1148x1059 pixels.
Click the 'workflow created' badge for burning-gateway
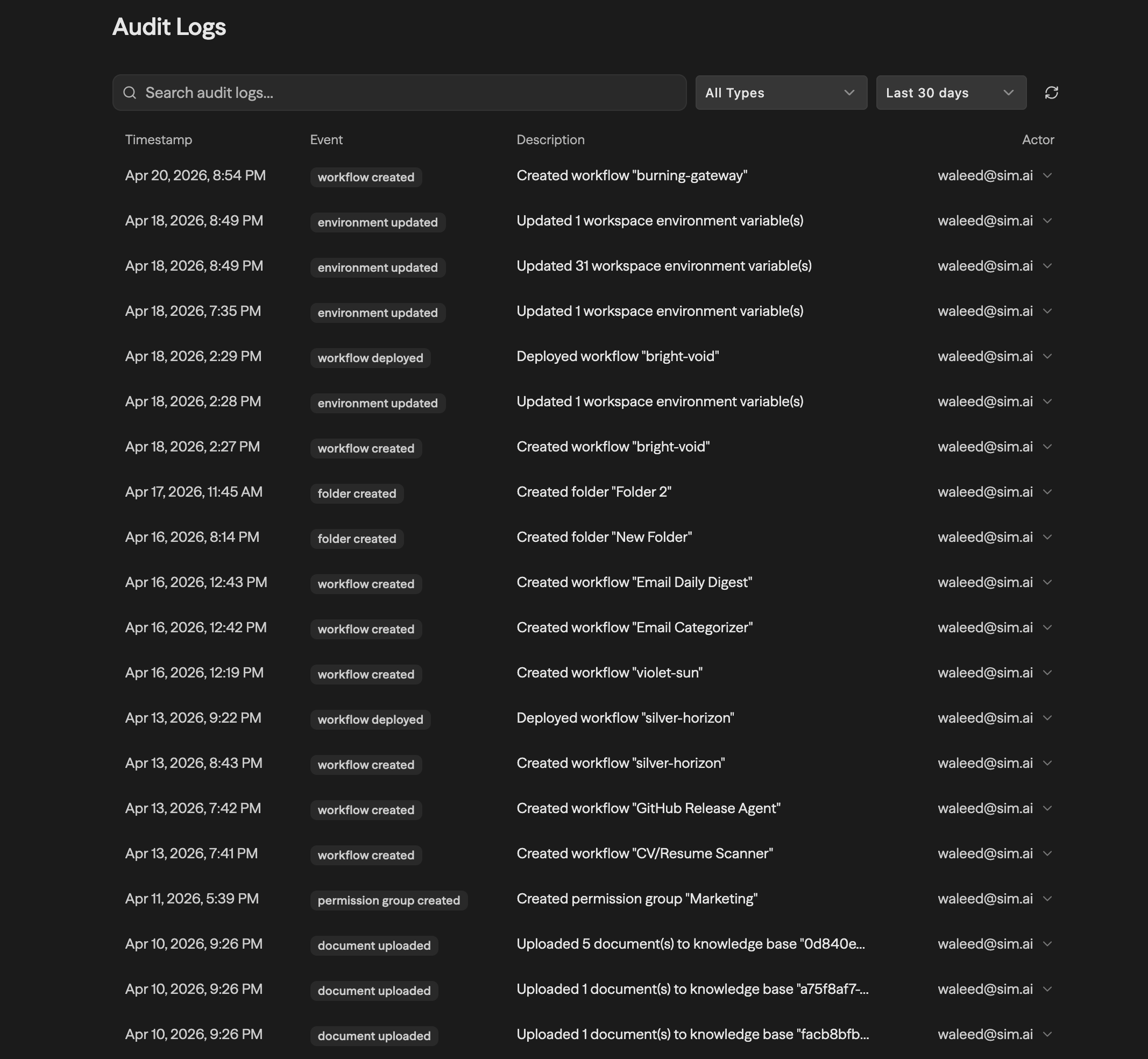(x=365, y=176)
